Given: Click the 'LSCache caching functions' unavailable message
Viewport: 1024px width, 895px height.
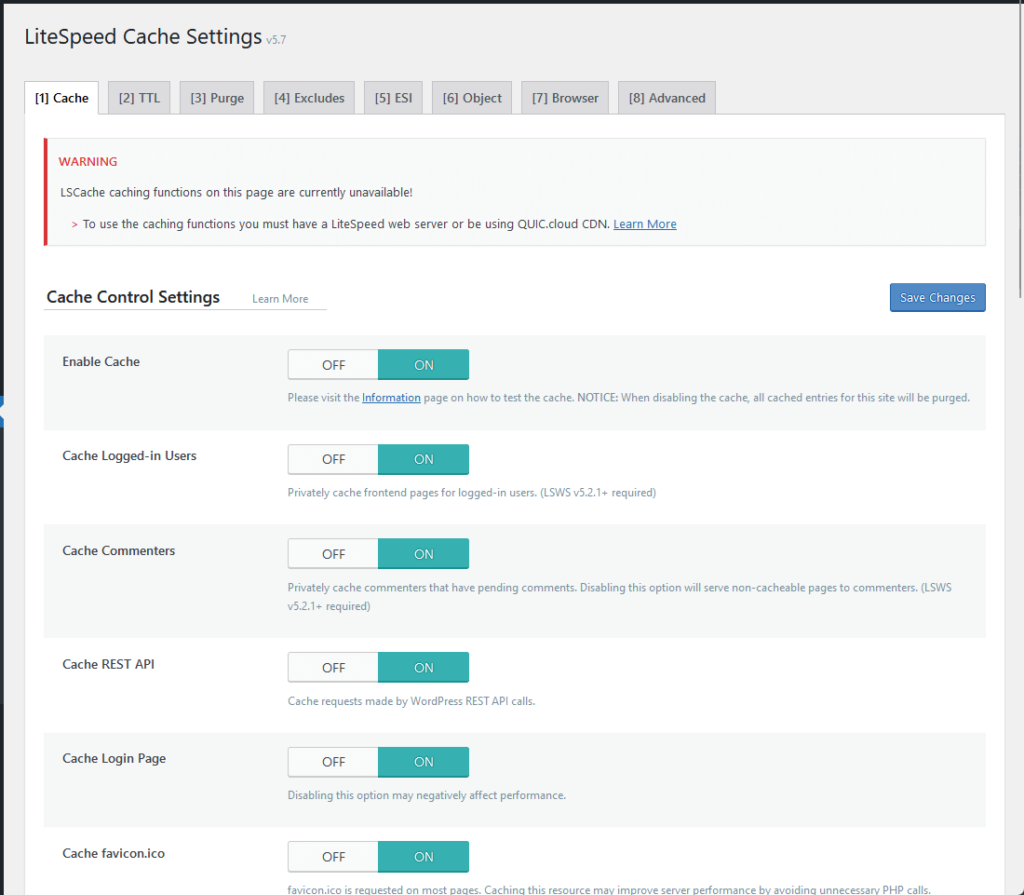Looking at the screenshot, I should [236, 192].
